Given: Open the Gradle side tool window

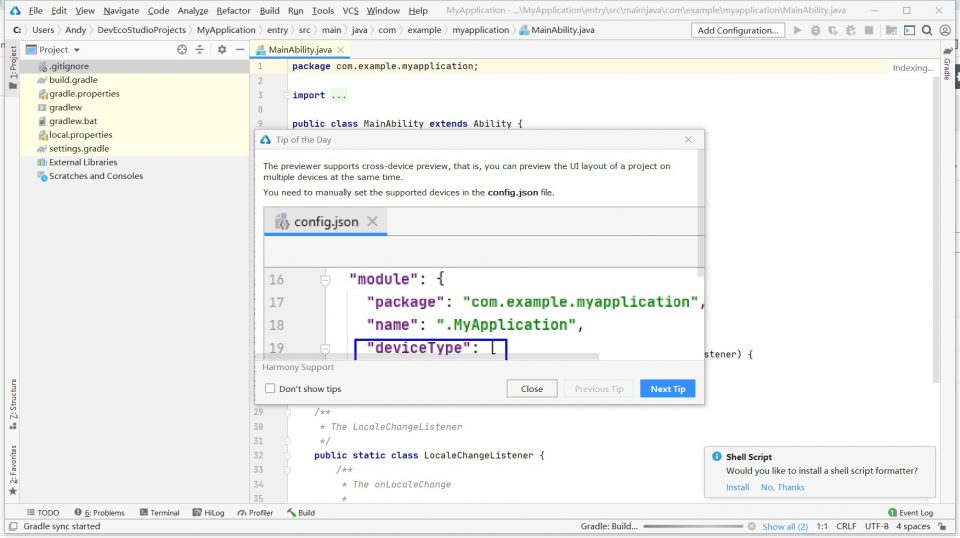Looking at the screenshot, I should [947, 64].
